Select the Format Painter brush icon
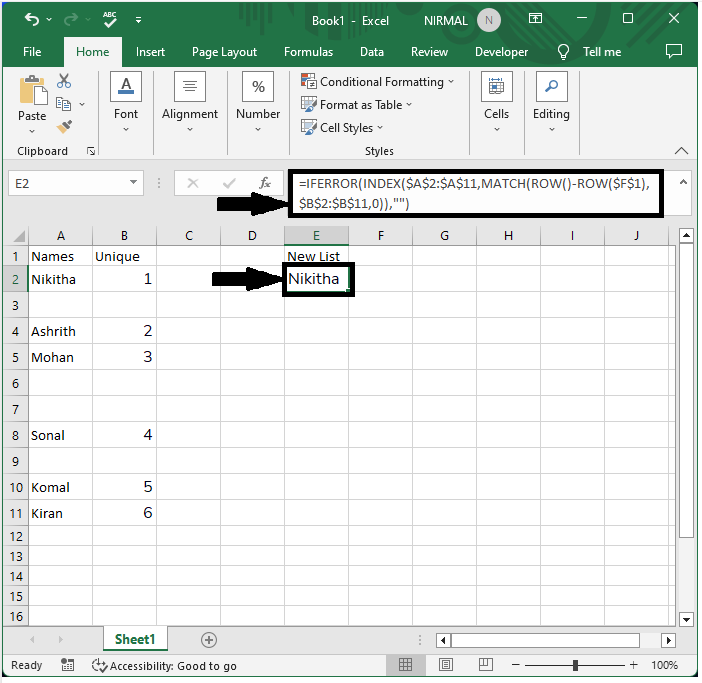 coord(64,127)
